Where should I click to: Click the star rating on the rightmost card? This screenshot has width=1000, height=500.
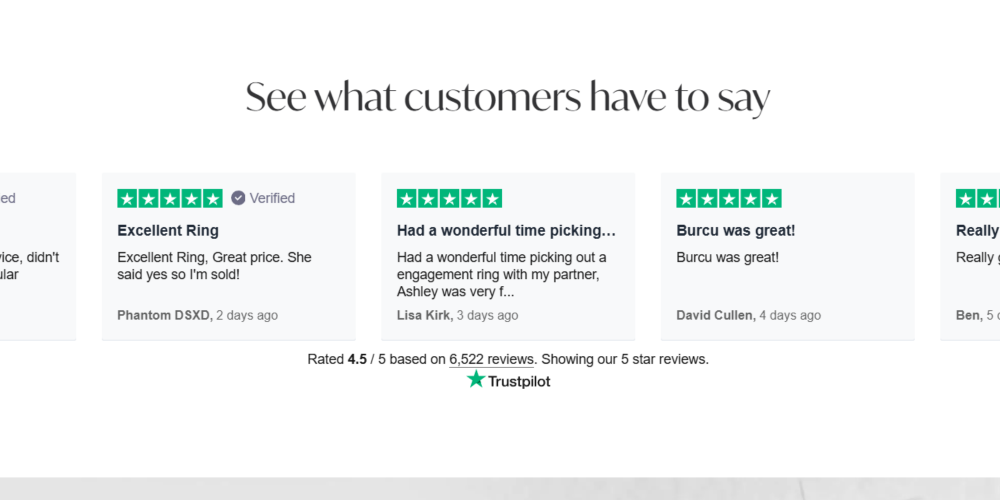[x=978, y=198]
